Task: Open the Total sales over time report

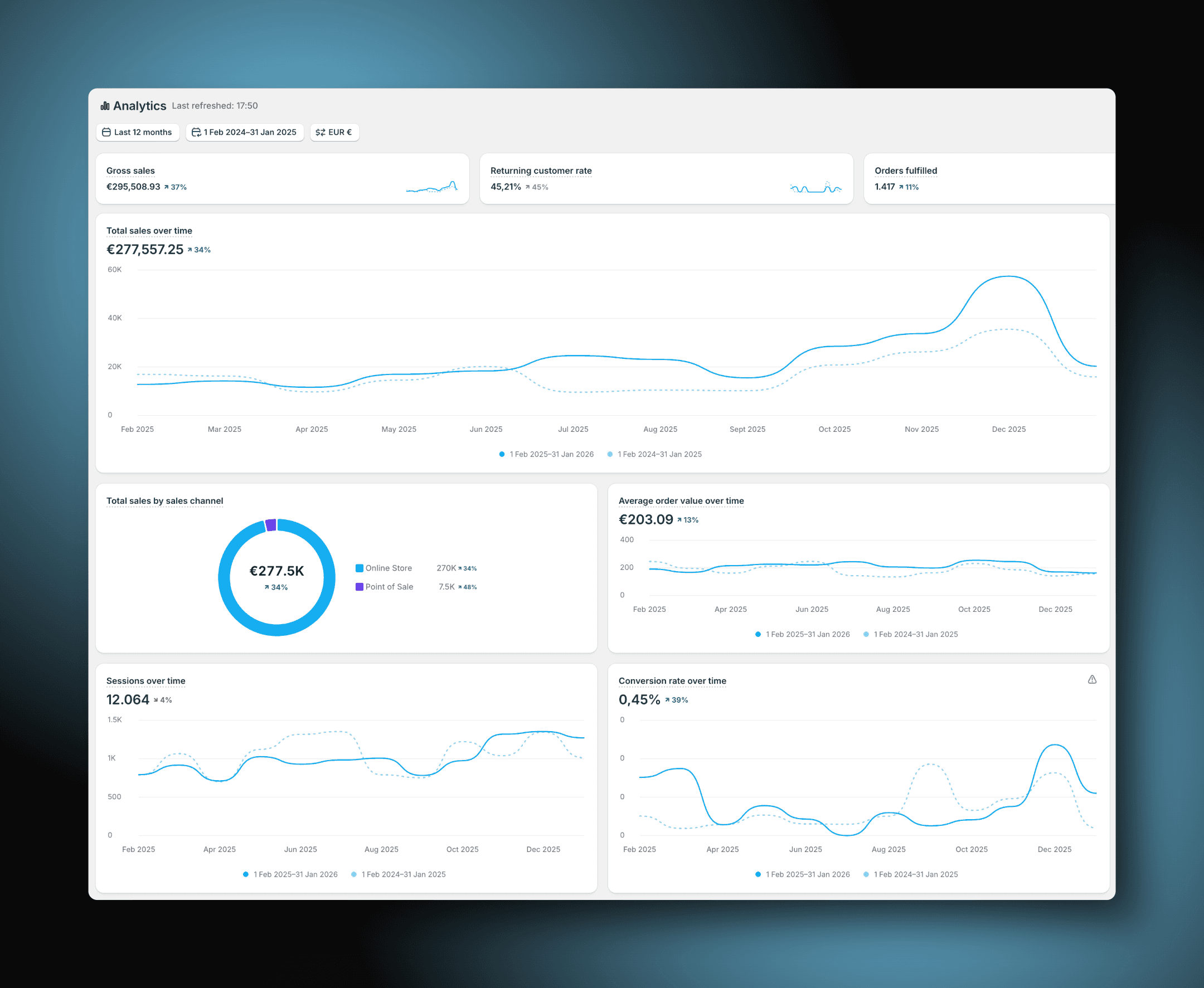Action: (x=149, y=231)
